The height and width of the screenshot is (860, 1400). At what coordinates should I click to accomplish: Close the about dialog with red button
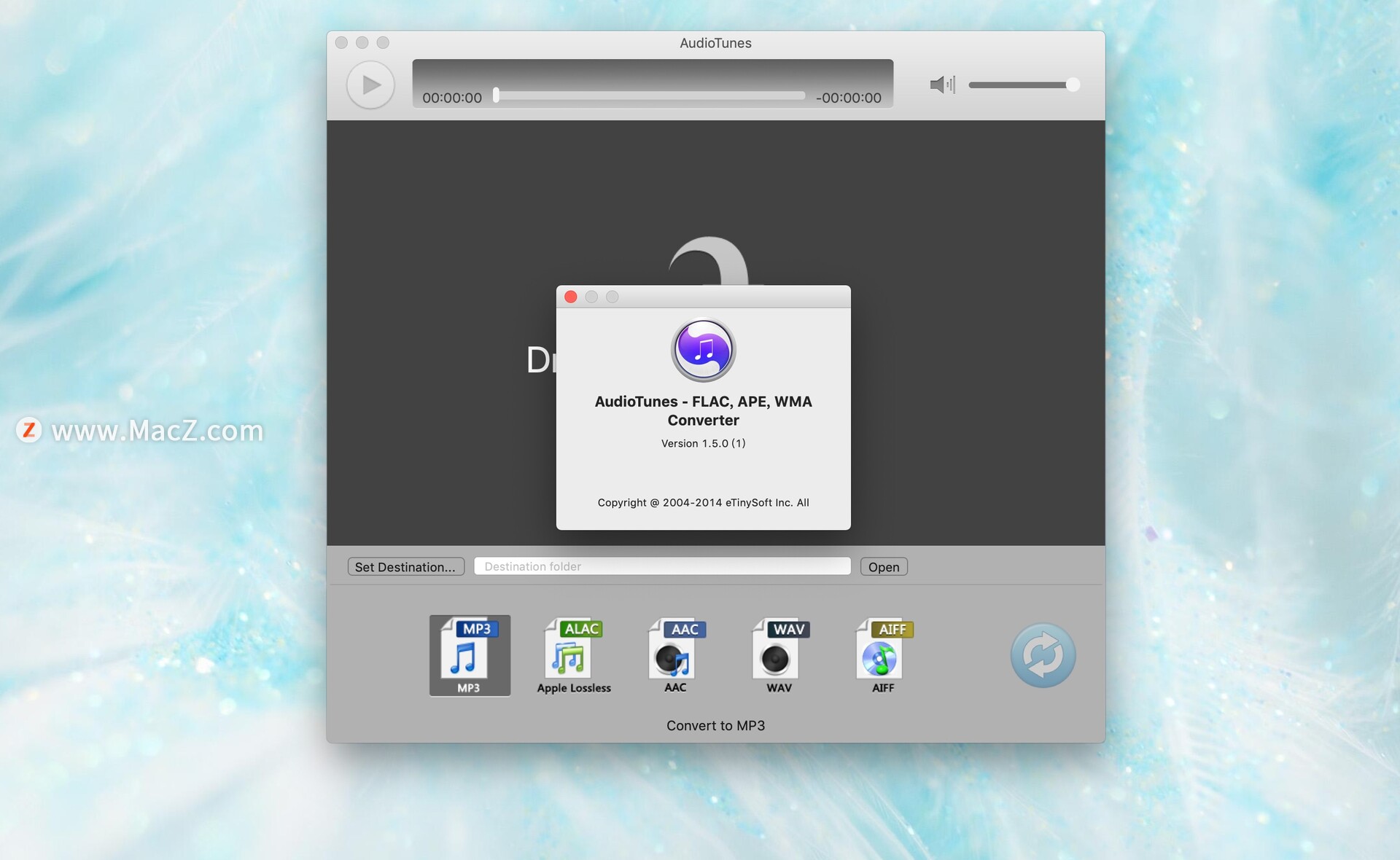pyautogui.click(x=571, y=297)
